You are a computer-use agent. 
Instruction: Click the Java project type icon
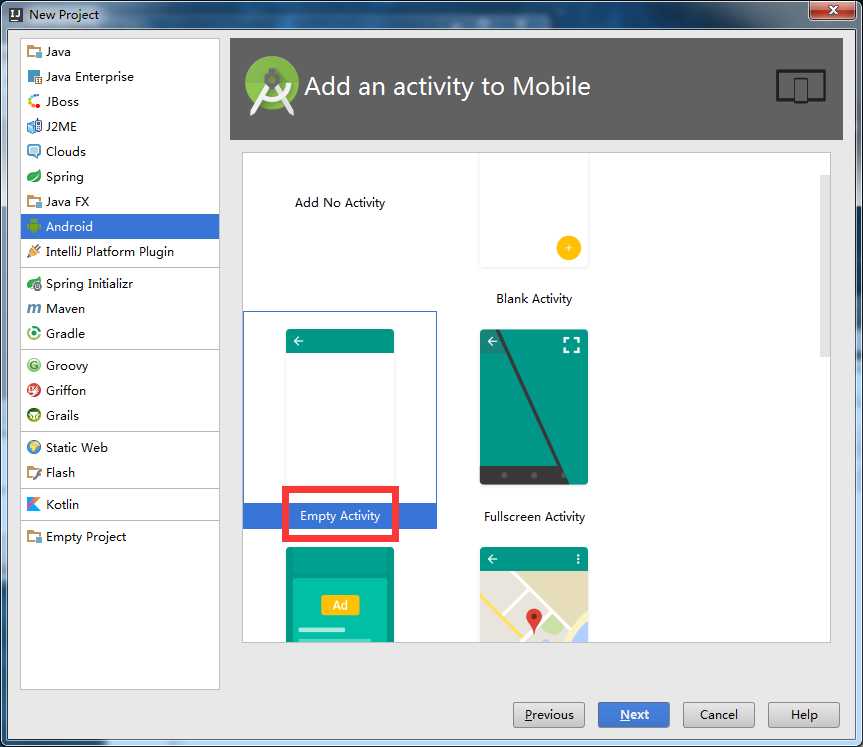coord(34,52)
